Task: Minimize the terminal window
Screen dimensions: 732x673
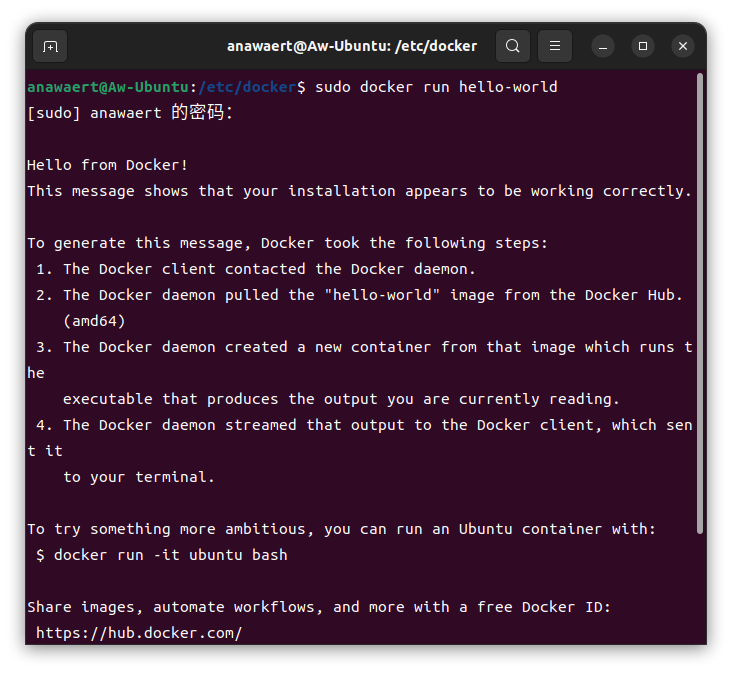Action: click(x=602, y=46)
